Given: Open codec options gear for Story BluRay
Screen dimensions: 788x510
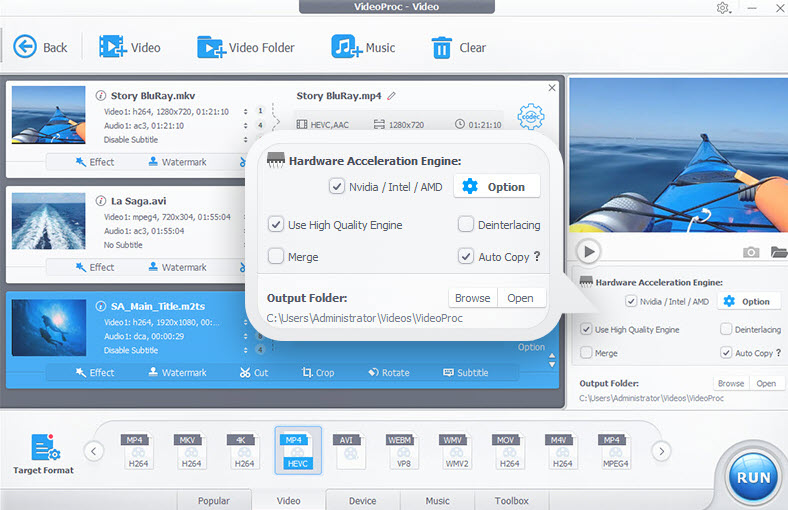Looking at the screenshot, I should click(x=531, y=117).
